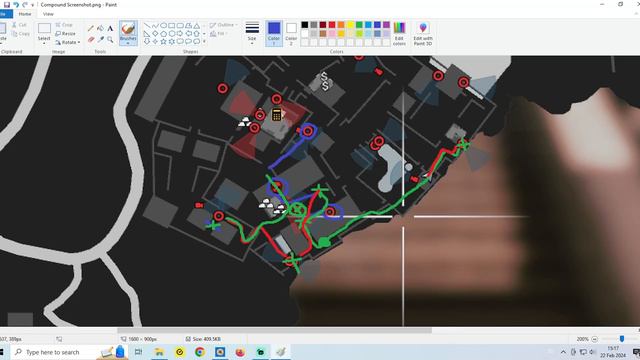The width and height of the screenshot is (640, 360).
Task: Select the Line shape
Action: tap(147, 25)
